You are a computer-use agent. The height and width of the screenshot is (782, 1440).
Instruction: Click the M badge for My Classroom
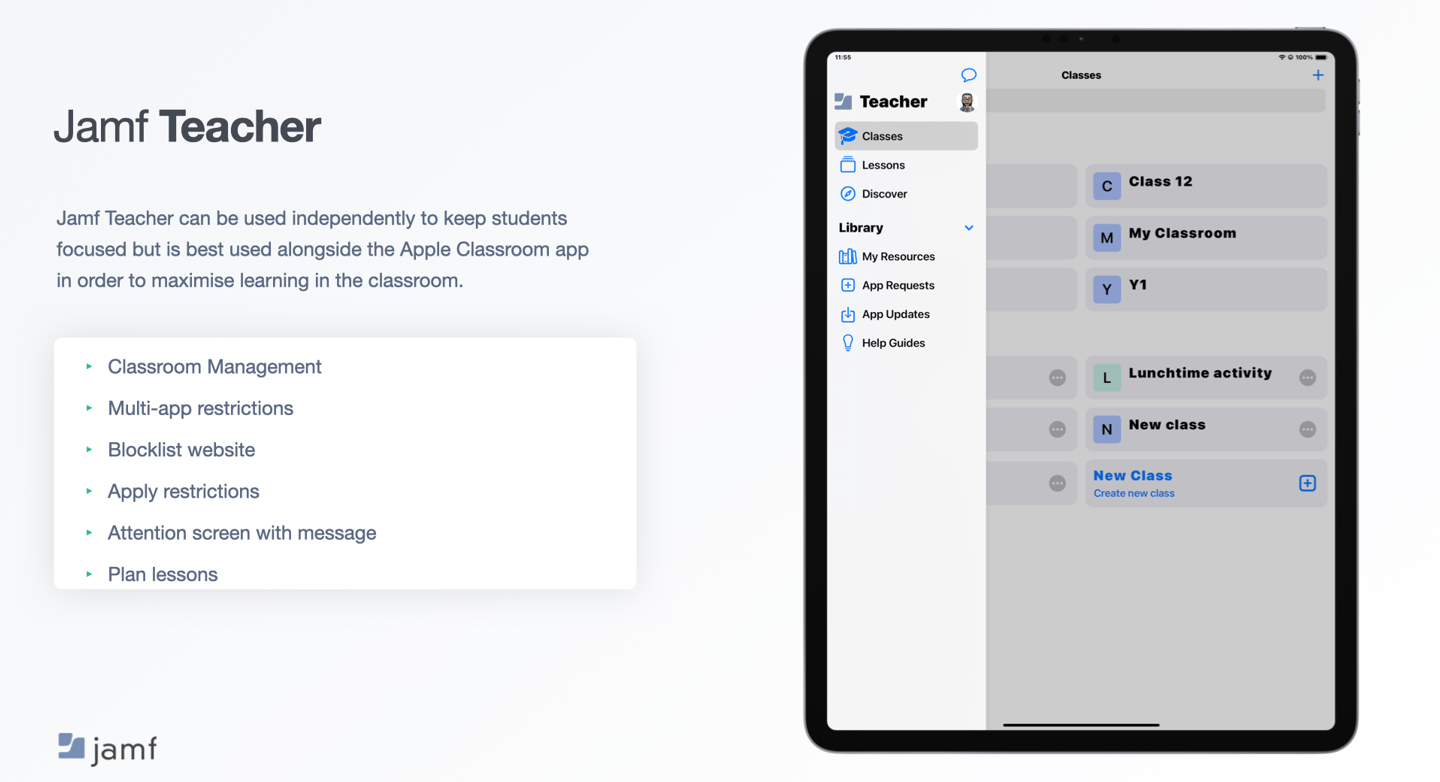point(1107,238)
